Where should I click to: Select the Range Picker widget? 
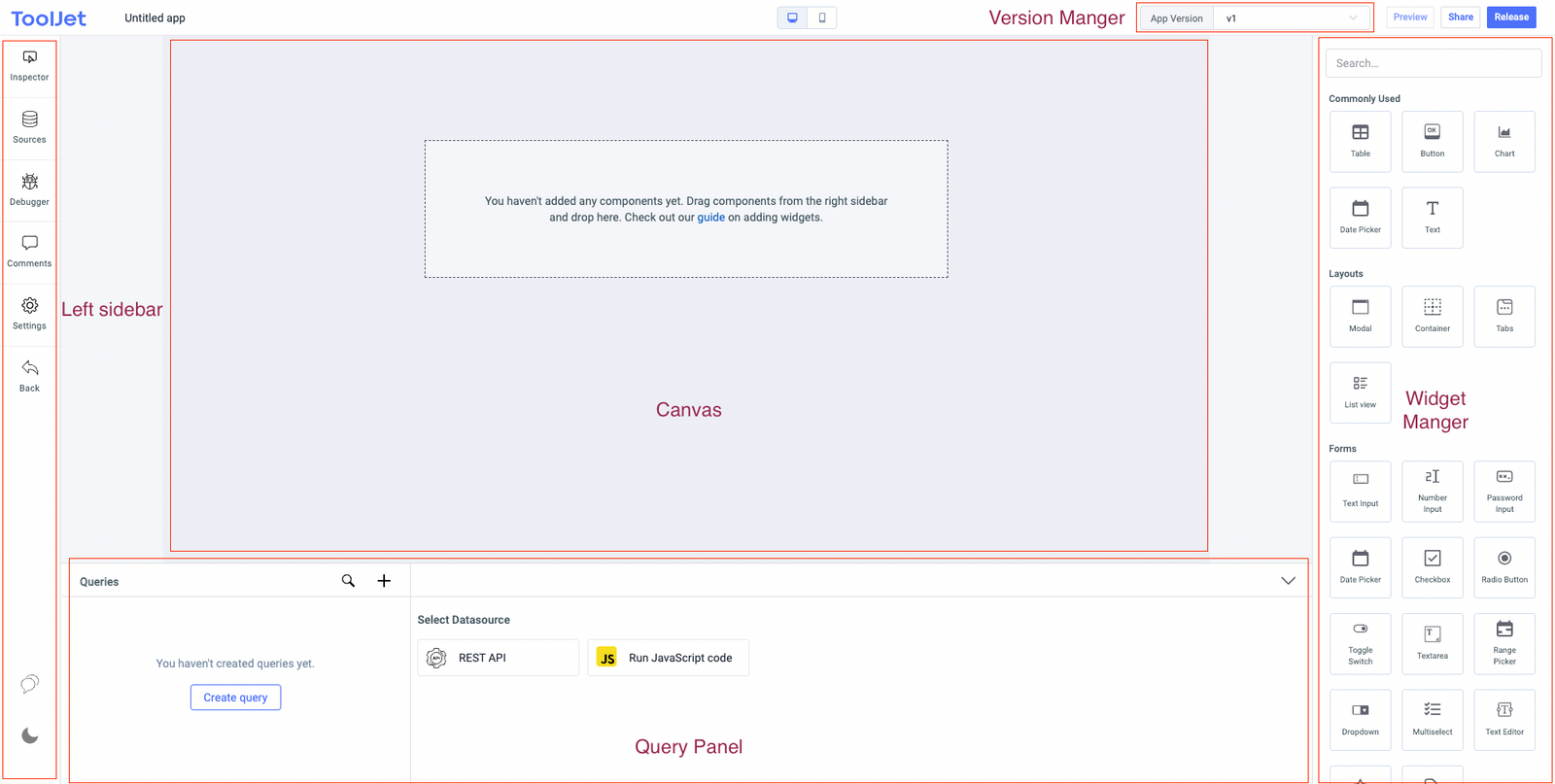click(x=1504, y=643)
